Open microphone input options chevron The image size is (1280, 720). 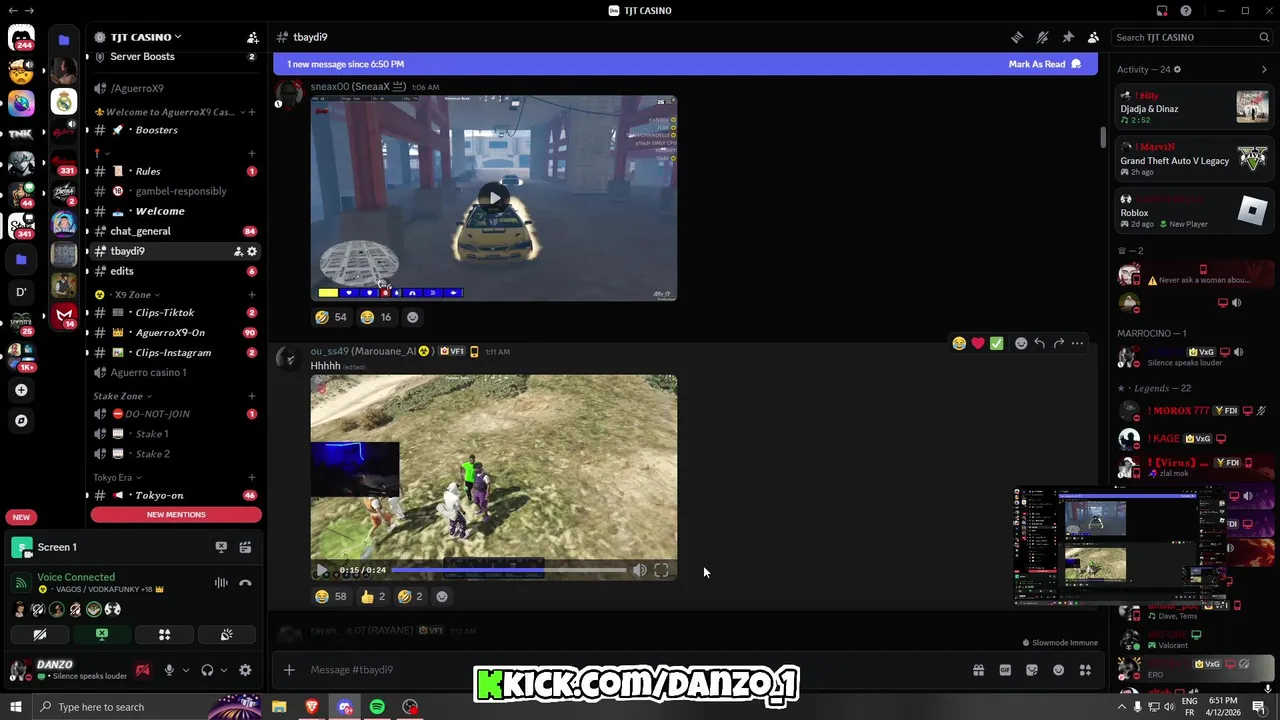[x=185, y=670]
